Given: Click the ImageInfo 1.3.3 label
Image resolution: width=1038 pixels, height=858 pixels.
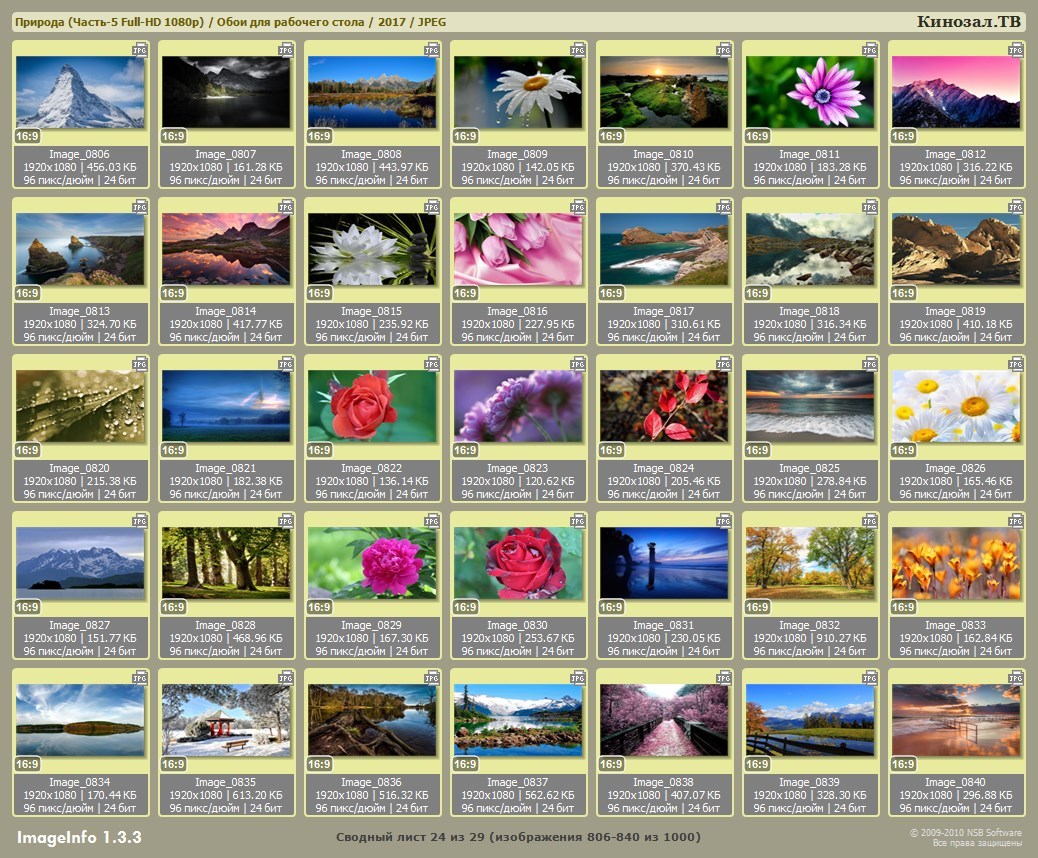Looking at the screenshot, I should [x=79, y=836].
